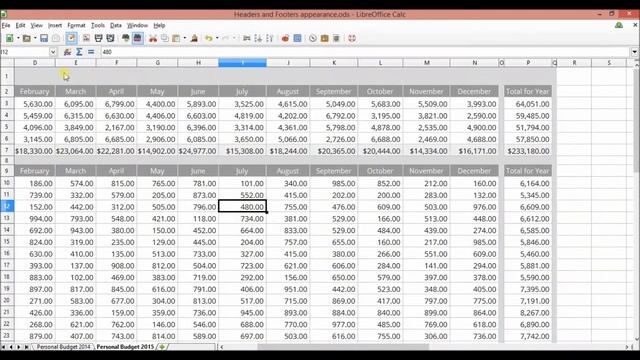This screenshot has height=360, width=640.
Task: Expand the formula bar arrow
Action: point(634,52)
